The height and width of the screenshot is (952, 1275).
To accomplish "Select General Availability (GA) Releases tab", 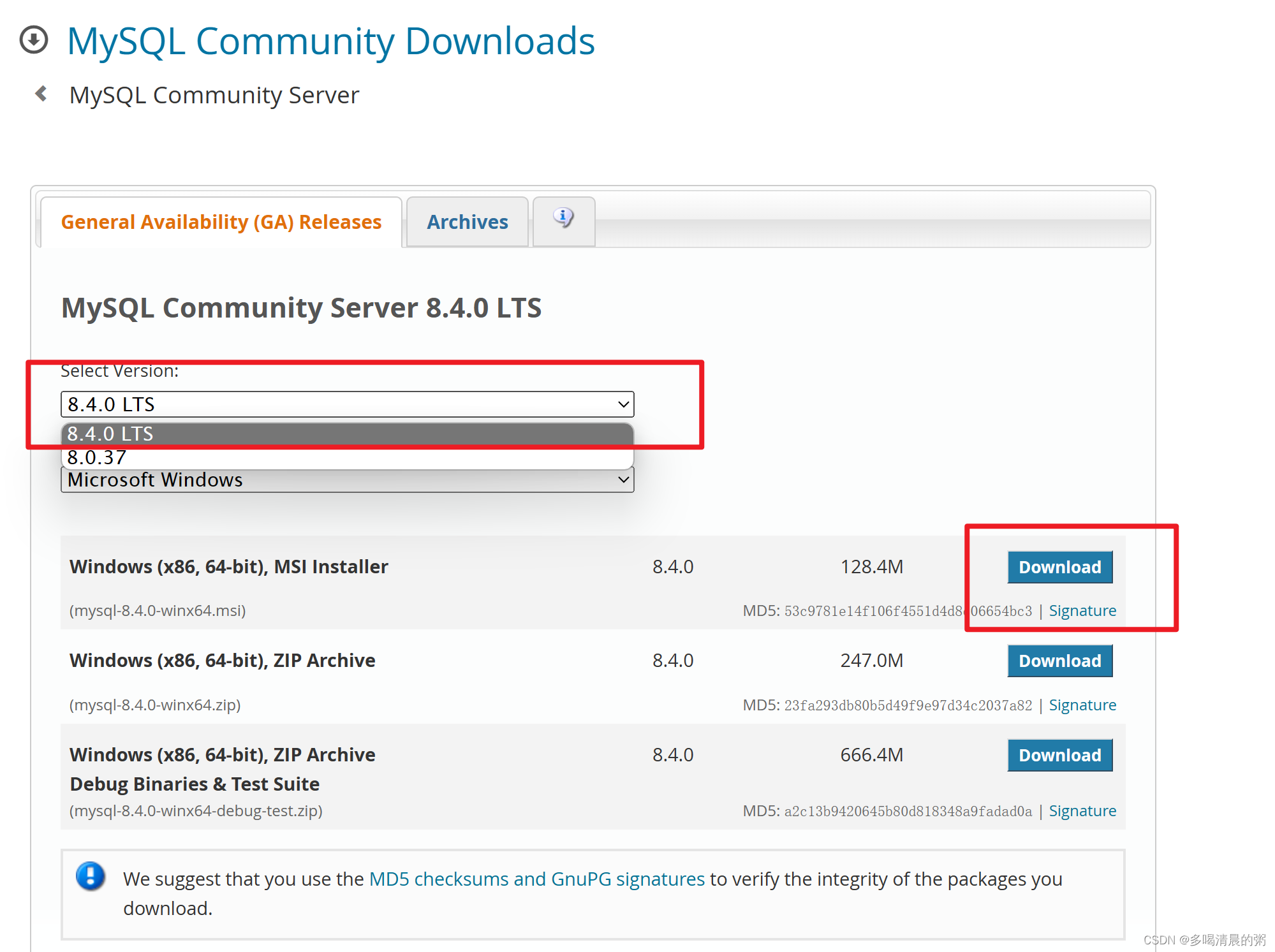I will (x=221, y=222).
